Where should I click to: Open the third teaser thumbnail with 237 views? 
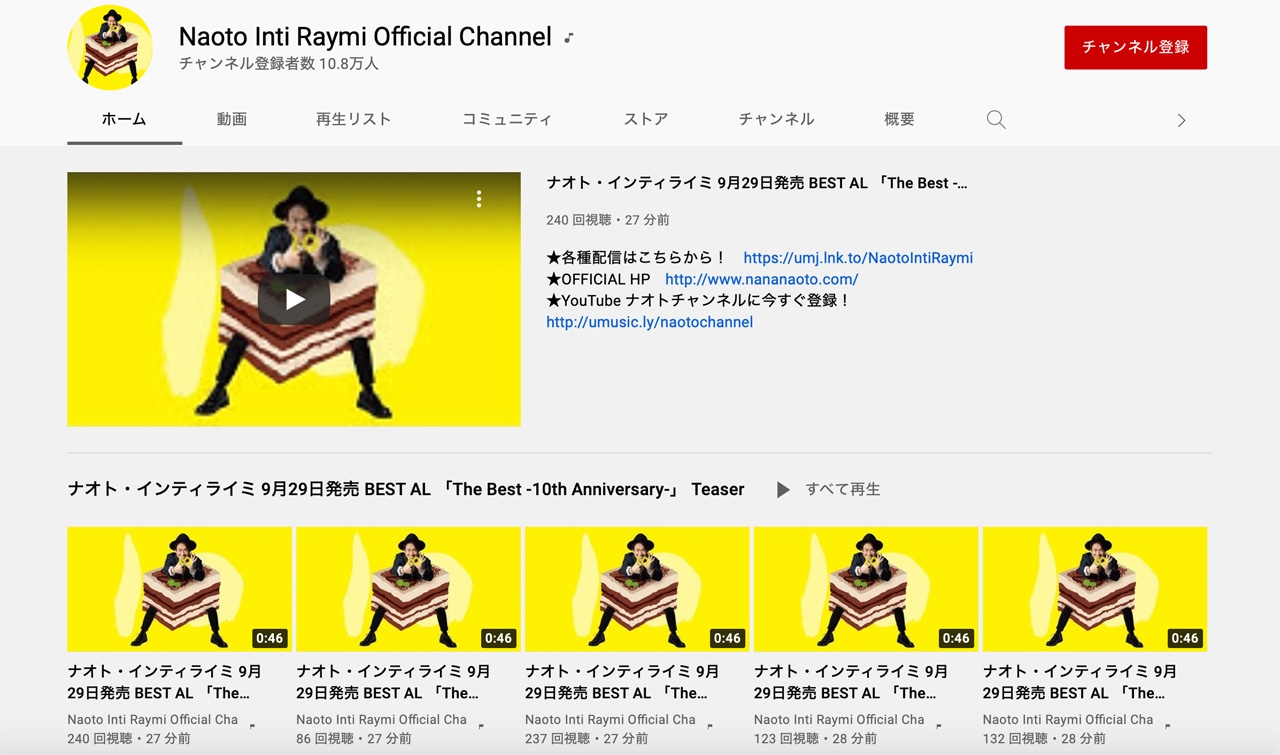coord(637,589)
